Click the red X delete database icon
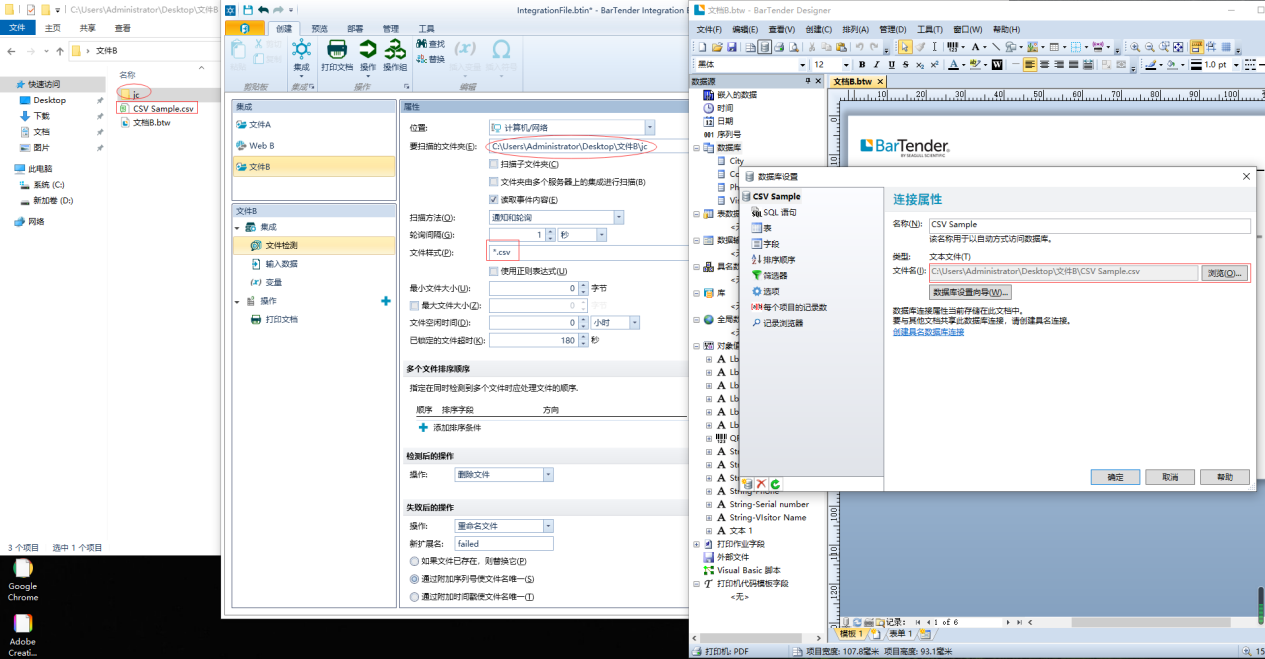This screenshot has width=1265, height=659. click(761, 484)
